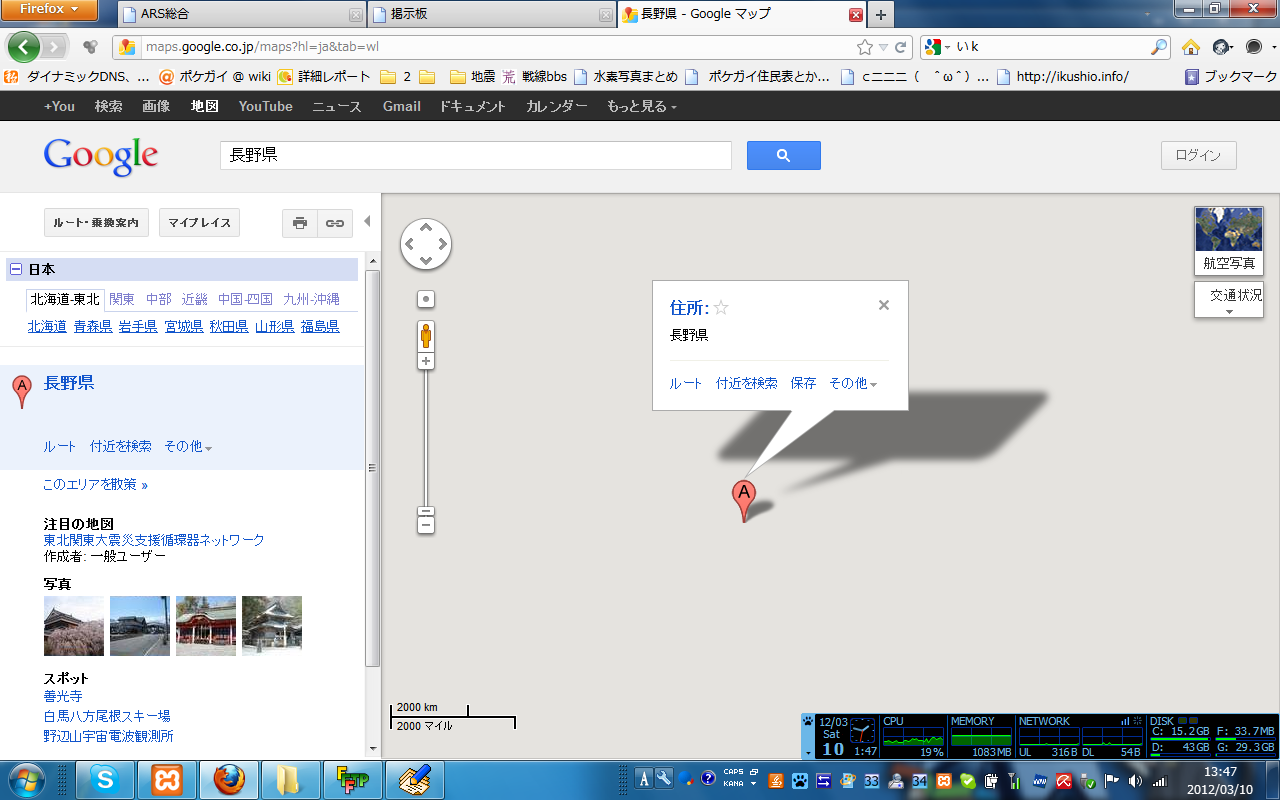Screen dimensions: 1280x800
Task: Switch to the 掲示板 browser tab
Action: tap(490, 15)
